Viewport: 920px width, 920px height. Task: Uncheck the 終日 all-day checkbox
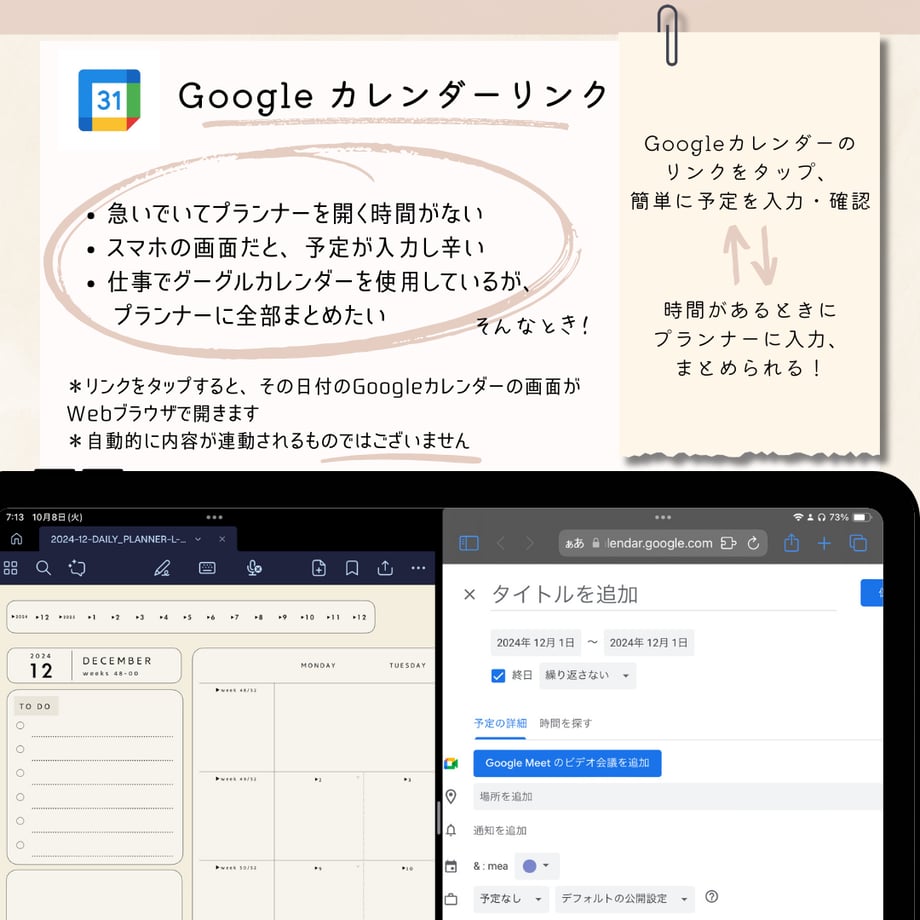click(498, 675)
